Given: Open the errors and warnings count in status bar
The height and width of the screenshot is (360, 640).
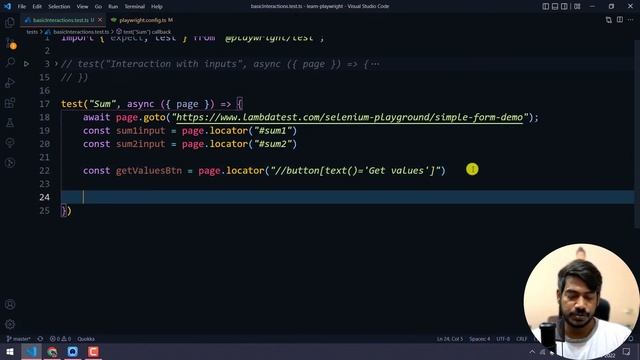Looking at the screenshot, I should pos(60,339).
